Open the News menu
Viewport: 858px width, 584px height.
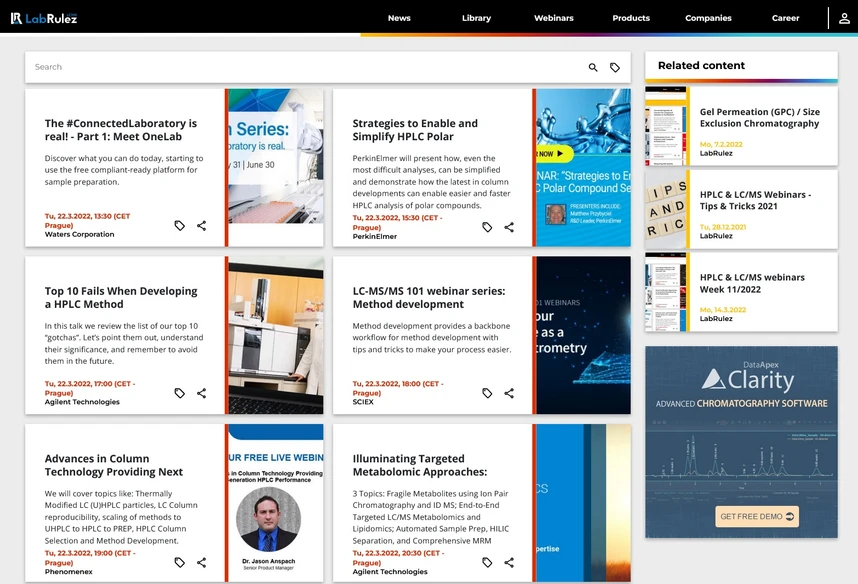point(399,18)
